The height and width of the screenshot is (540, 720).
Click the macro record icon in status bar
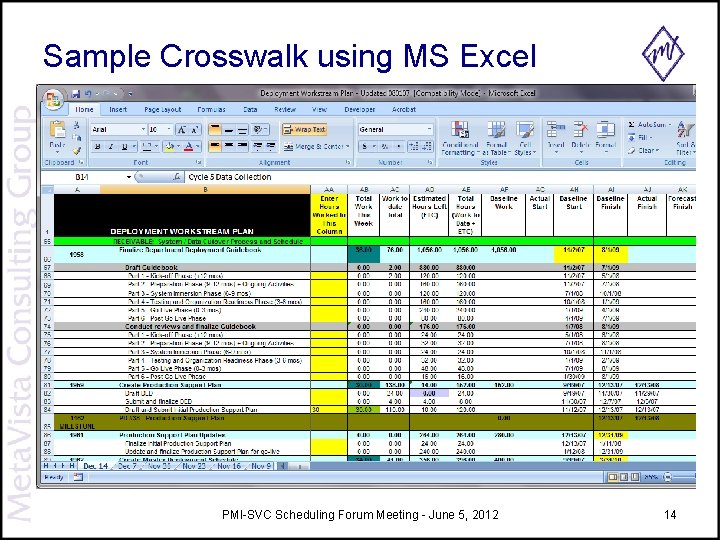78,477
